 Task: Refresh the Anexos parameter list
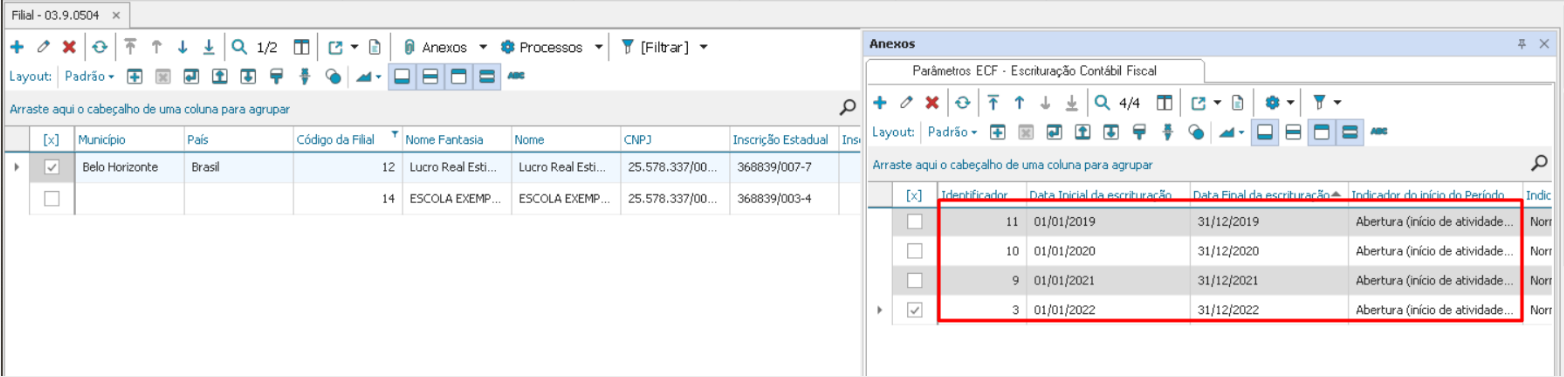(962, 102)
